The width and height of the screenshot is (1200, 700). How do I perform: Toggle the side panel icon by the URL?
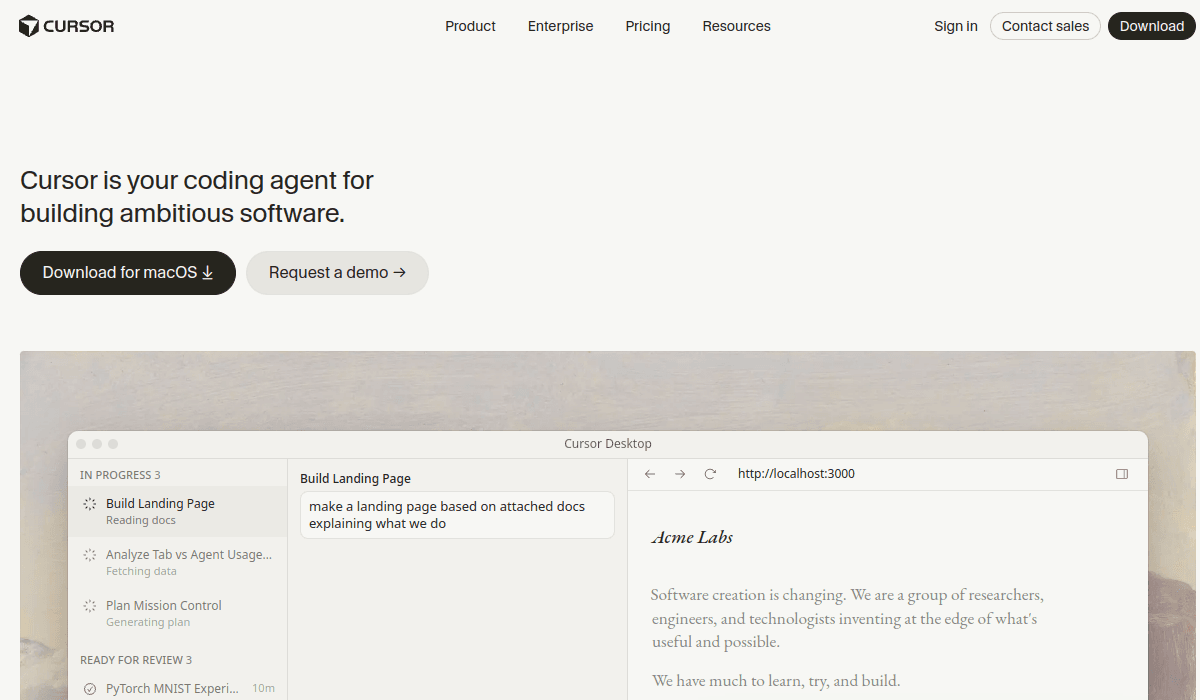1122,474
